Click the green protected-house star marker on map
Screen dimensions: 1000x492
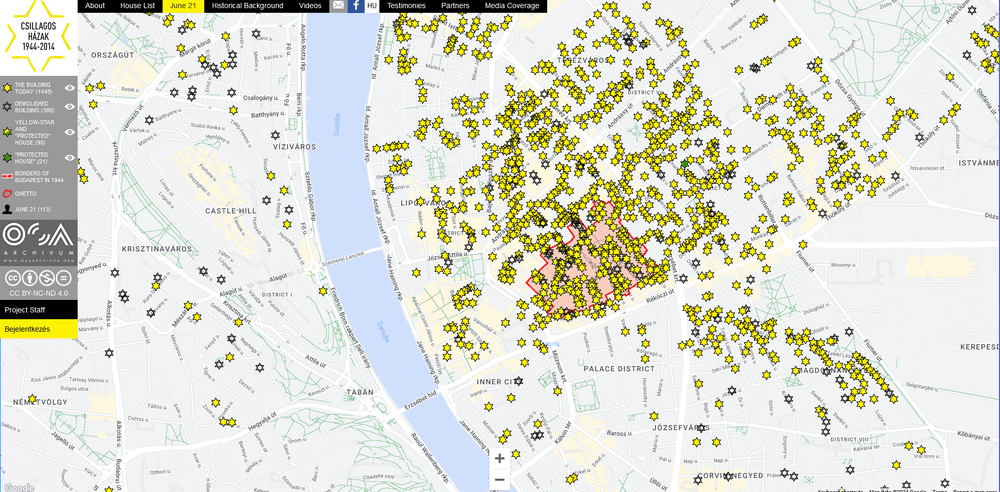pos(685,164)
